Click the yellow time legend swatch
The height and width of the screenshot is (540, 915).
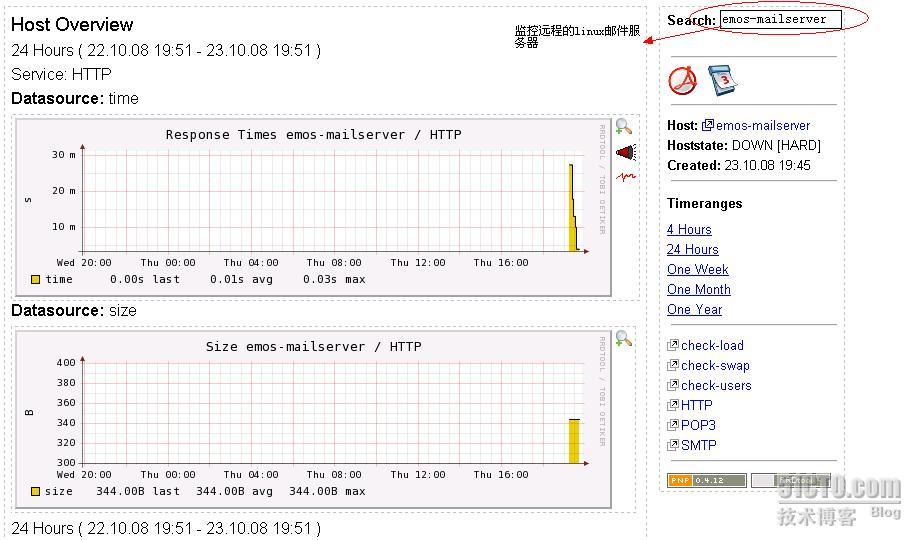point(36,280)
